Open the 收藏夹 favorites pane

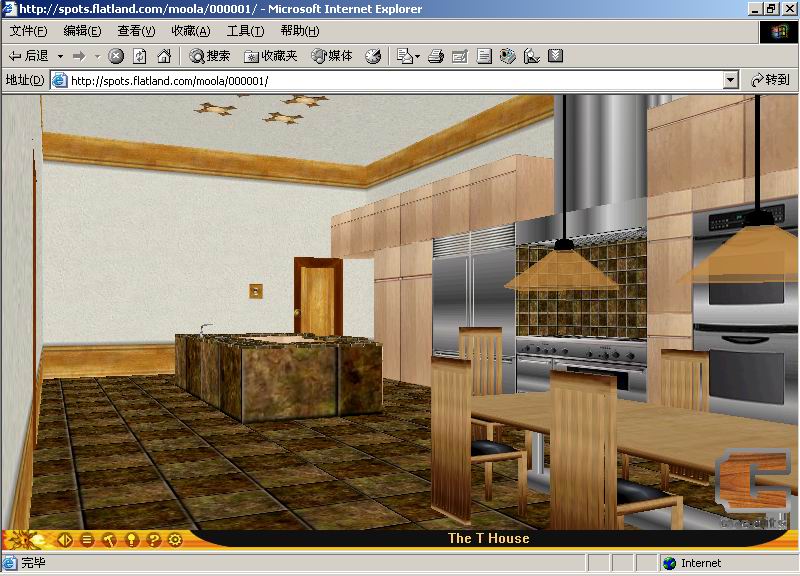(x=270, y=56)
